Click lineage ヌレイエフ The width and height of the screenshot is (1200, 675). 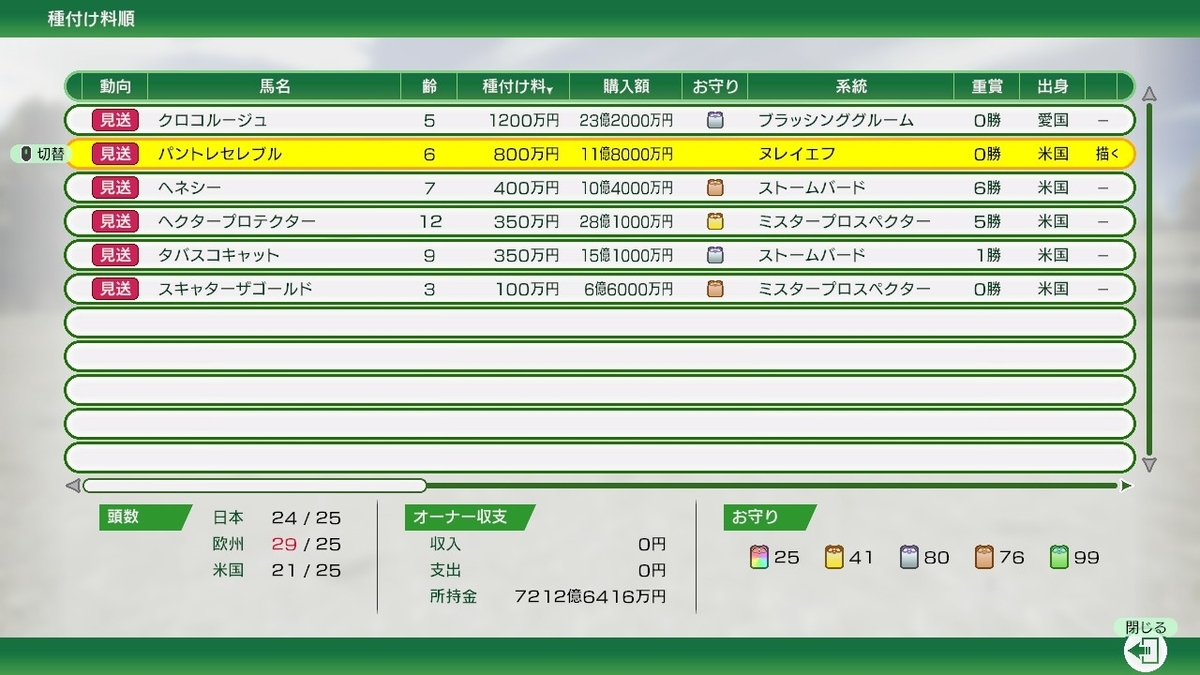pos(797,154)
